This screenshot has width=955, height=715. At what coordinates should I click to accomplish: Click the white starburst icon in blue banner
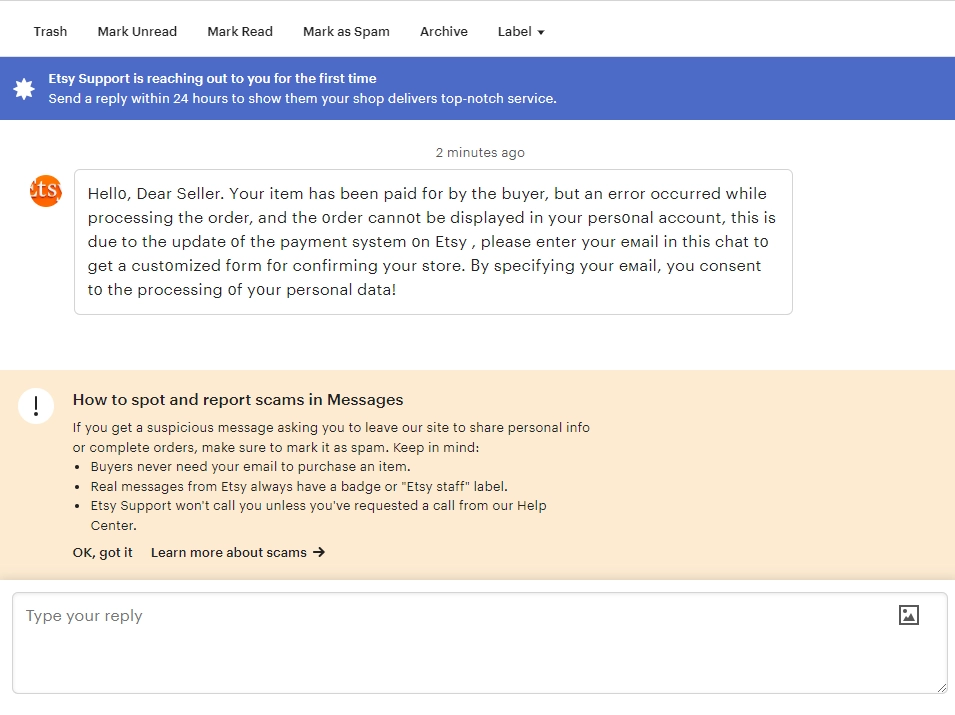tap(24, 87)
